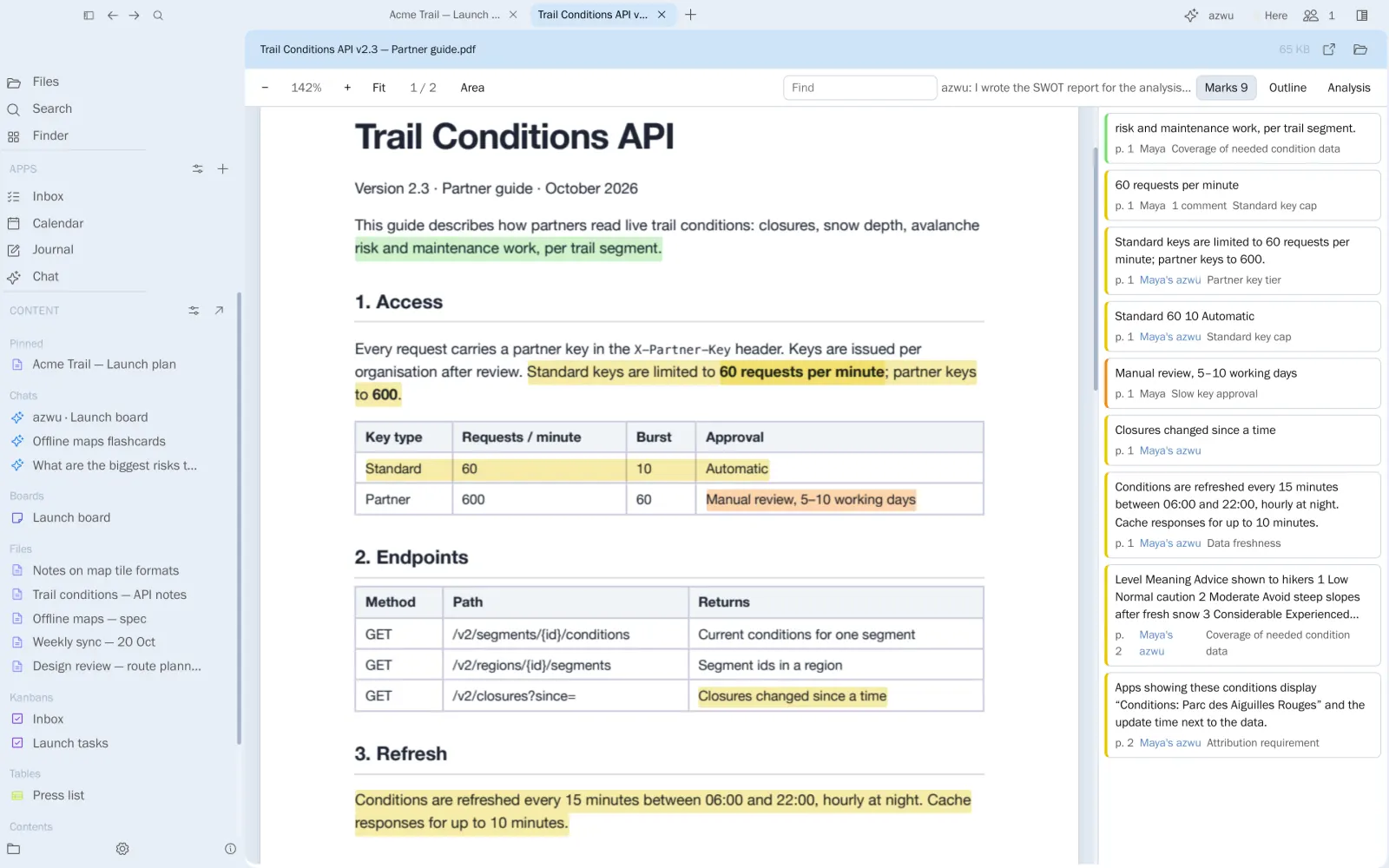Image resolution: width=1389 pixels, height=868 pixels.
Task: Zoom out the PDF with minus
Action: [x=265, y=88]
